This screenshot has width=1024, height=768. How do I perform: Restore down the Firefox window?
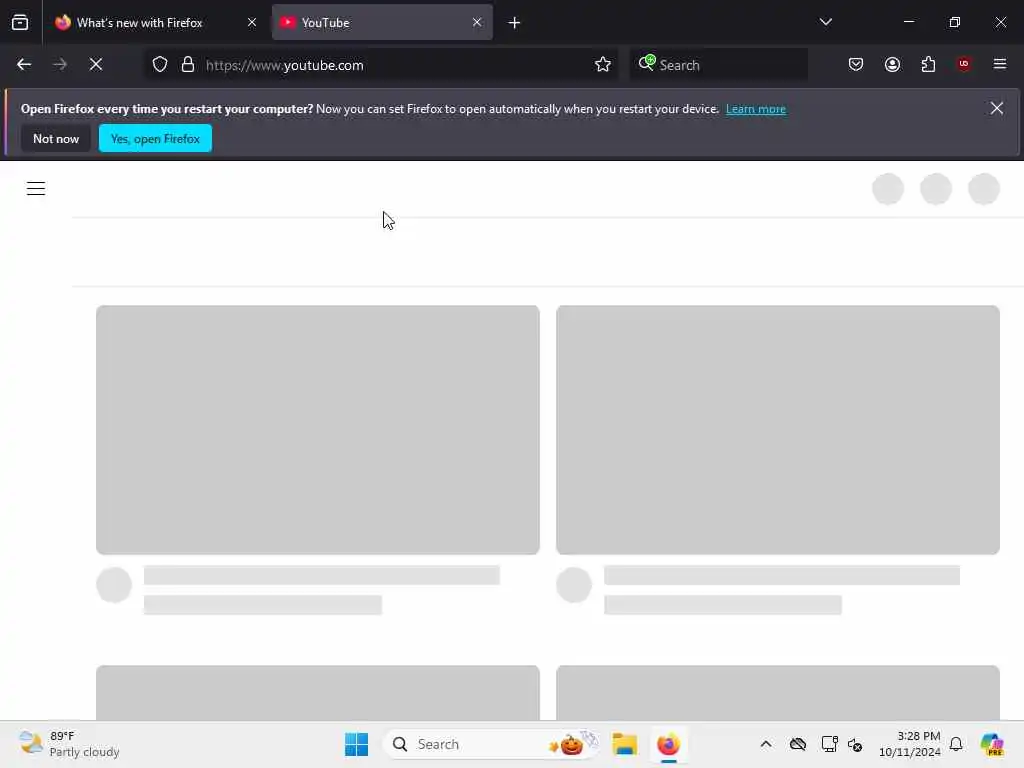[x=955, y=22]
